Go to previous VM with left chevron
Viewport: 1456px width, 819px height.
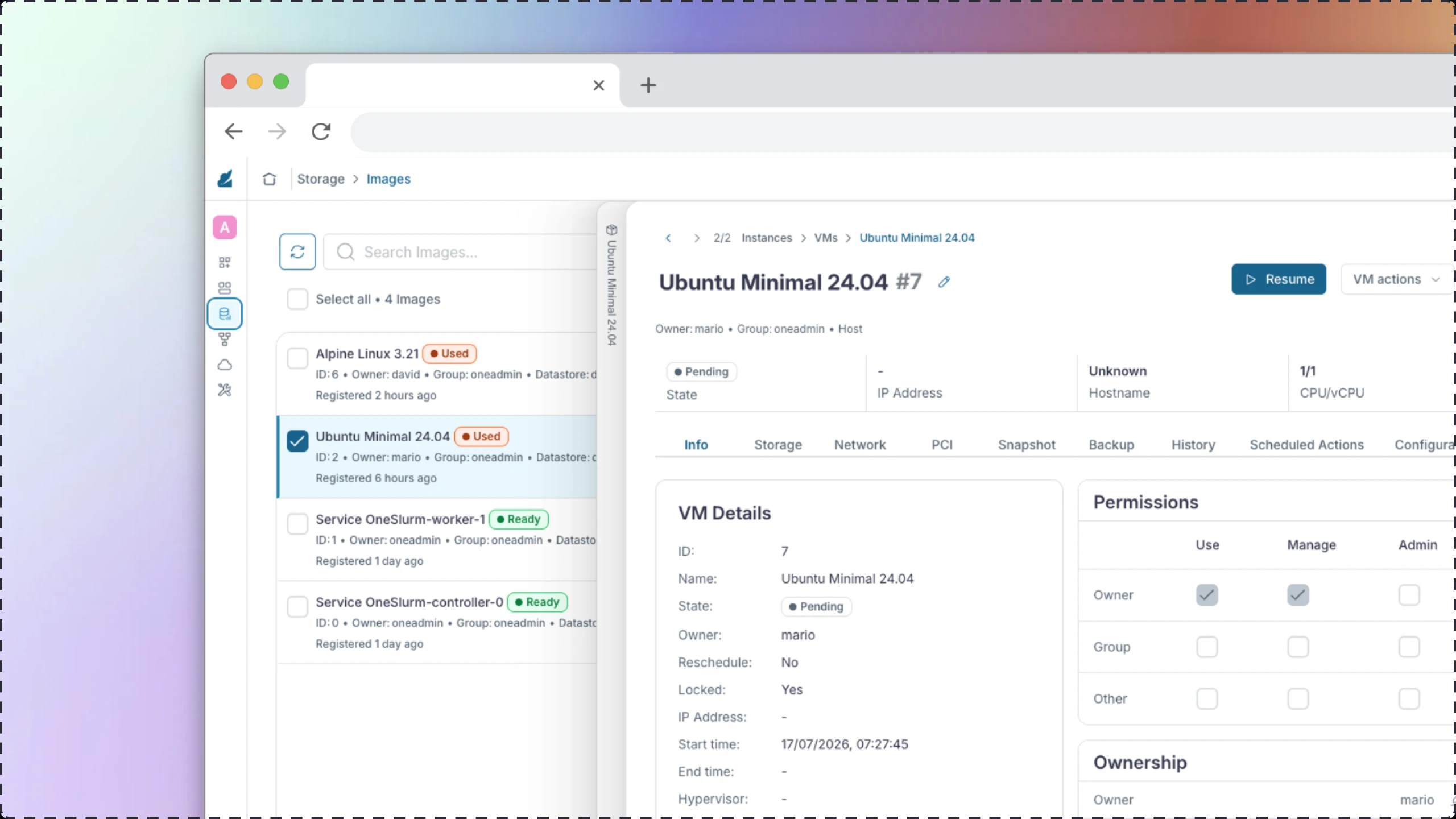point(668,238)
